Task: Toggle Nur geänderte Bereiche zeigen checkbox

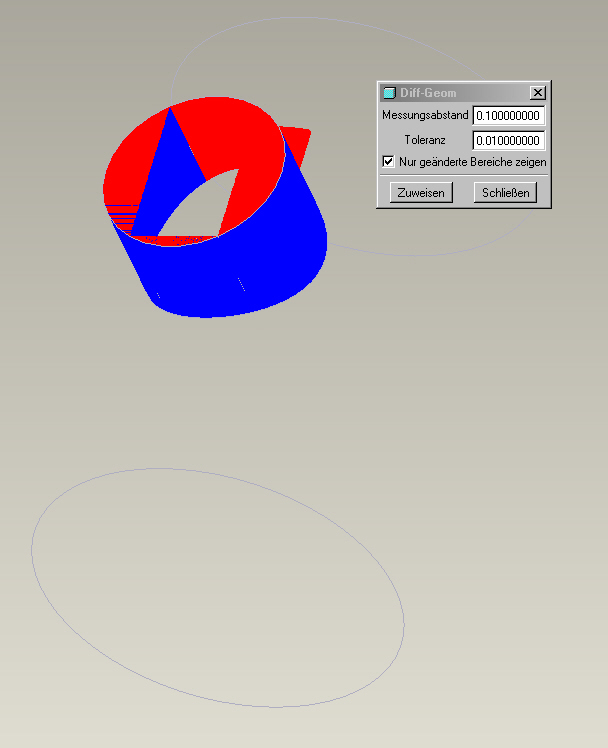Action: click(x=388, y=161)
